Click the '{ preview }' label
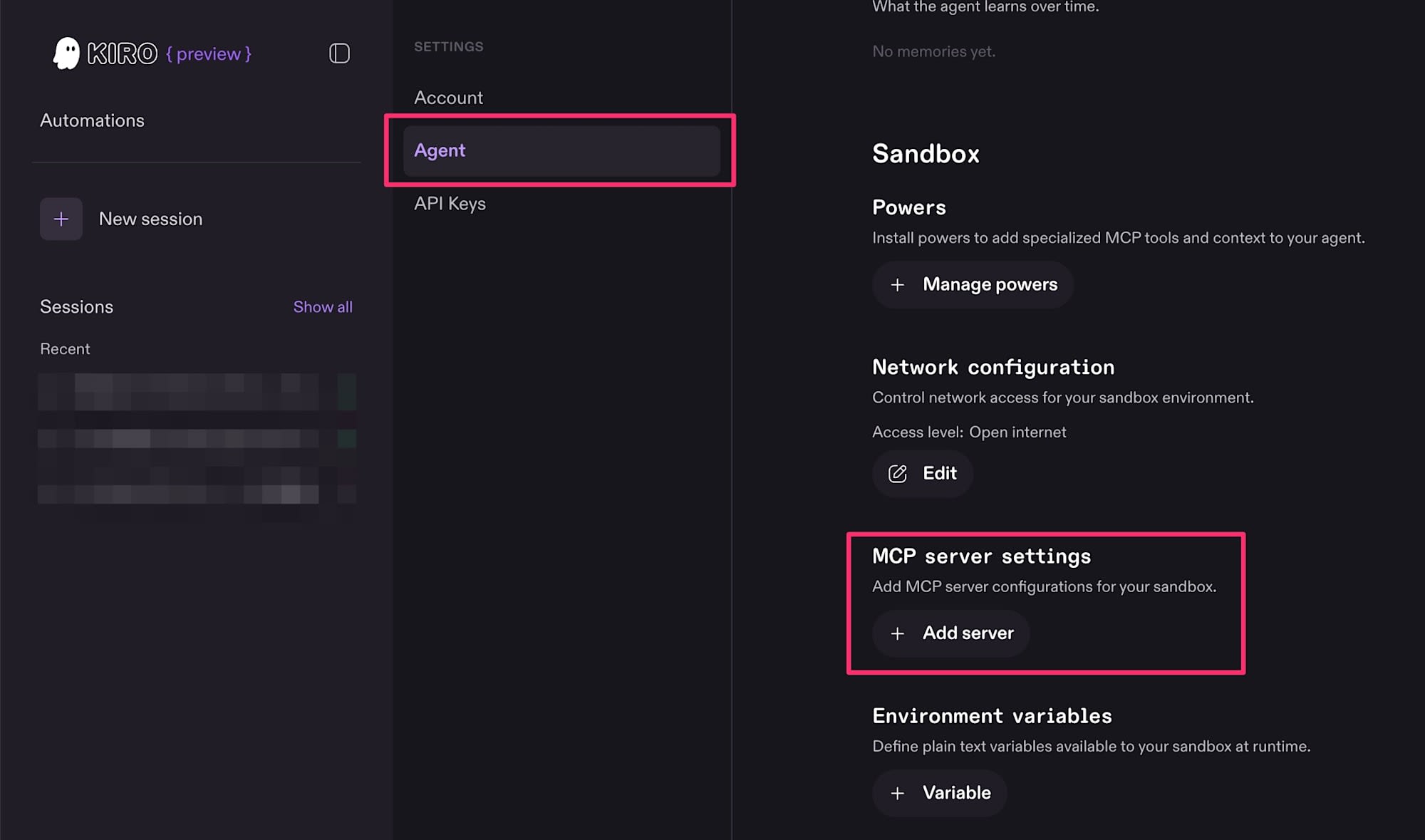Viewport: 1425px width, 840px height. coord(209,54)
